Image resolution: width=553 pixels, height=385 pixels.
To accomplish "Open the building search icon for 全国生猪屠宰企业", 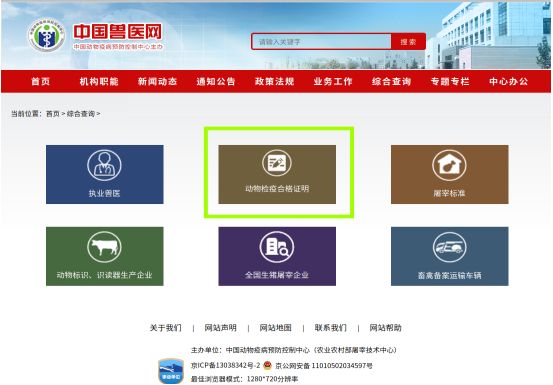I will click(x=277, y=247).
